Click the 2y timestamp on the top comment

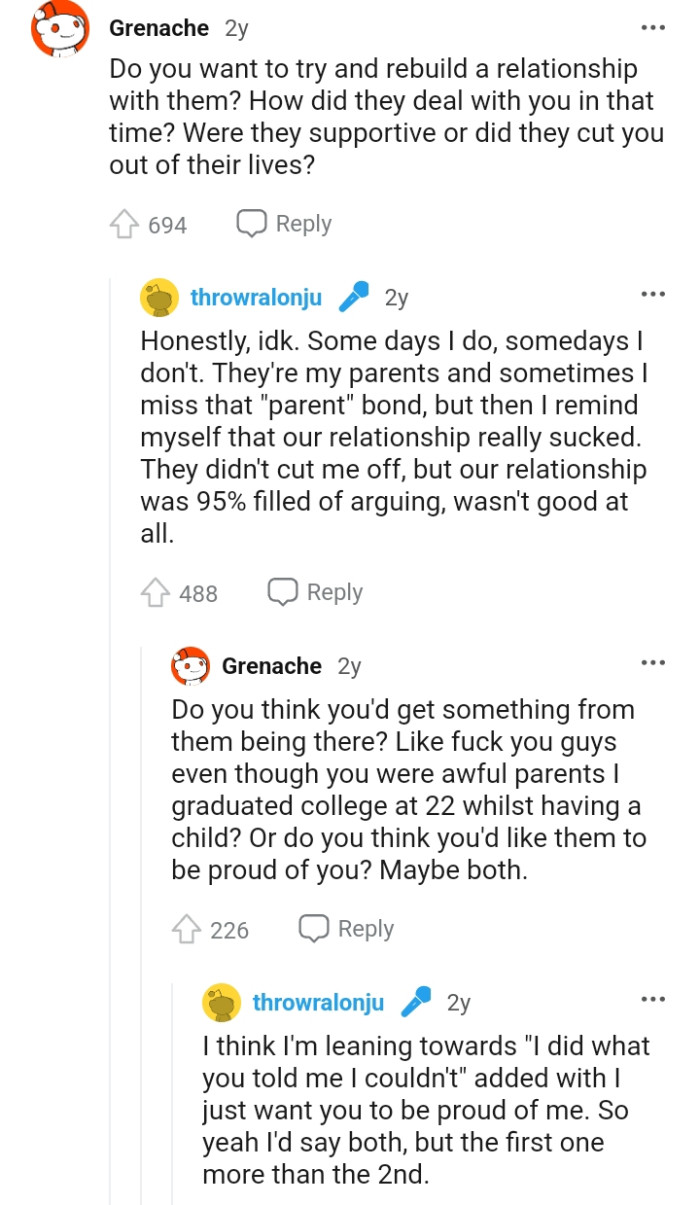(x=227, y=27)
